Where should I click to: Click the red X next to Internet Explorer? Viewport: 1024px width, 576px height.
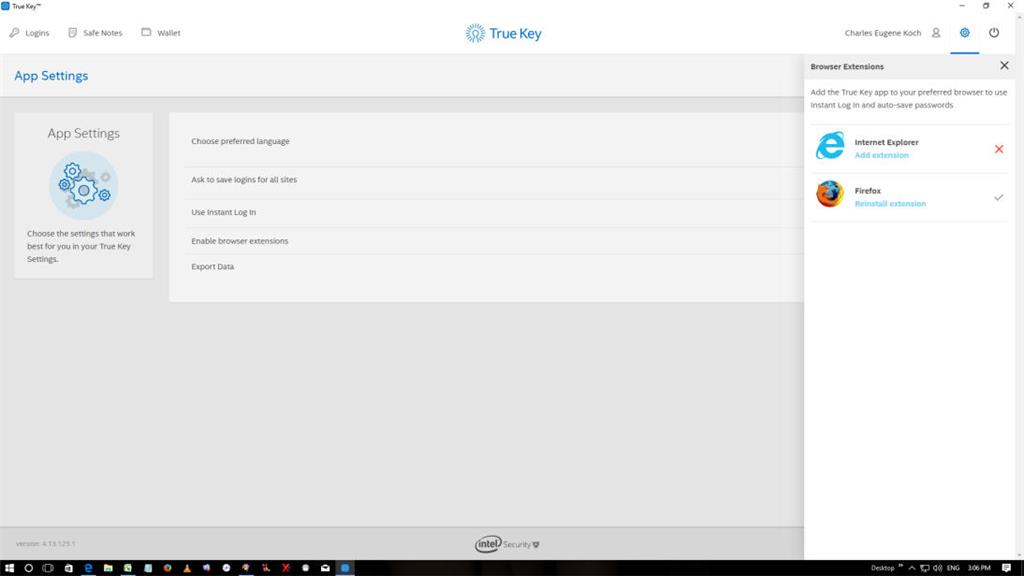pyautogui.click(x=999, y=149)
